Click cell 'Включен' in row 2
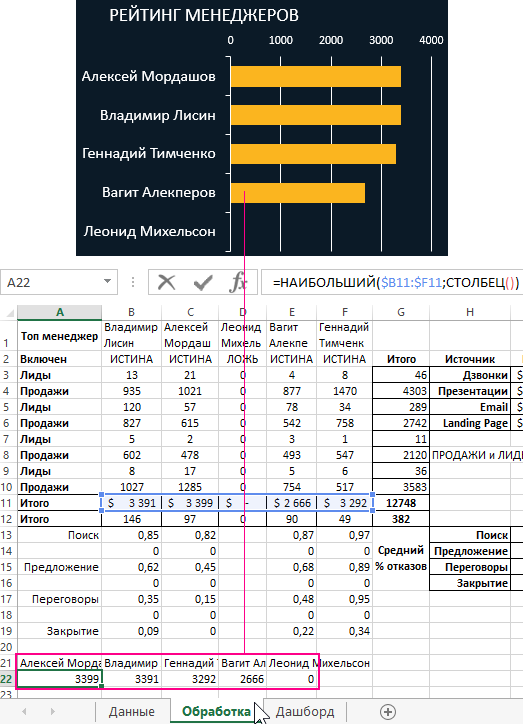Image resolution: width=523 pixels, height=724 pixels. click(60, 359)
